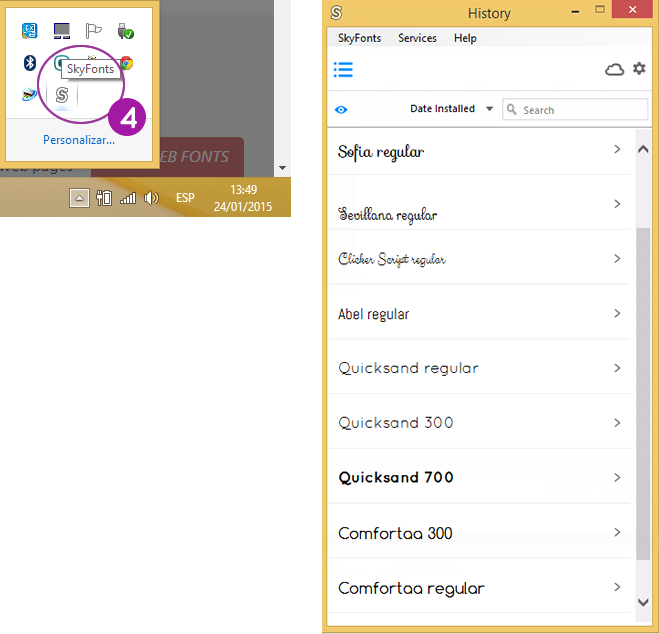Switch to list view icon
The image size is (659, 634).
343,70
